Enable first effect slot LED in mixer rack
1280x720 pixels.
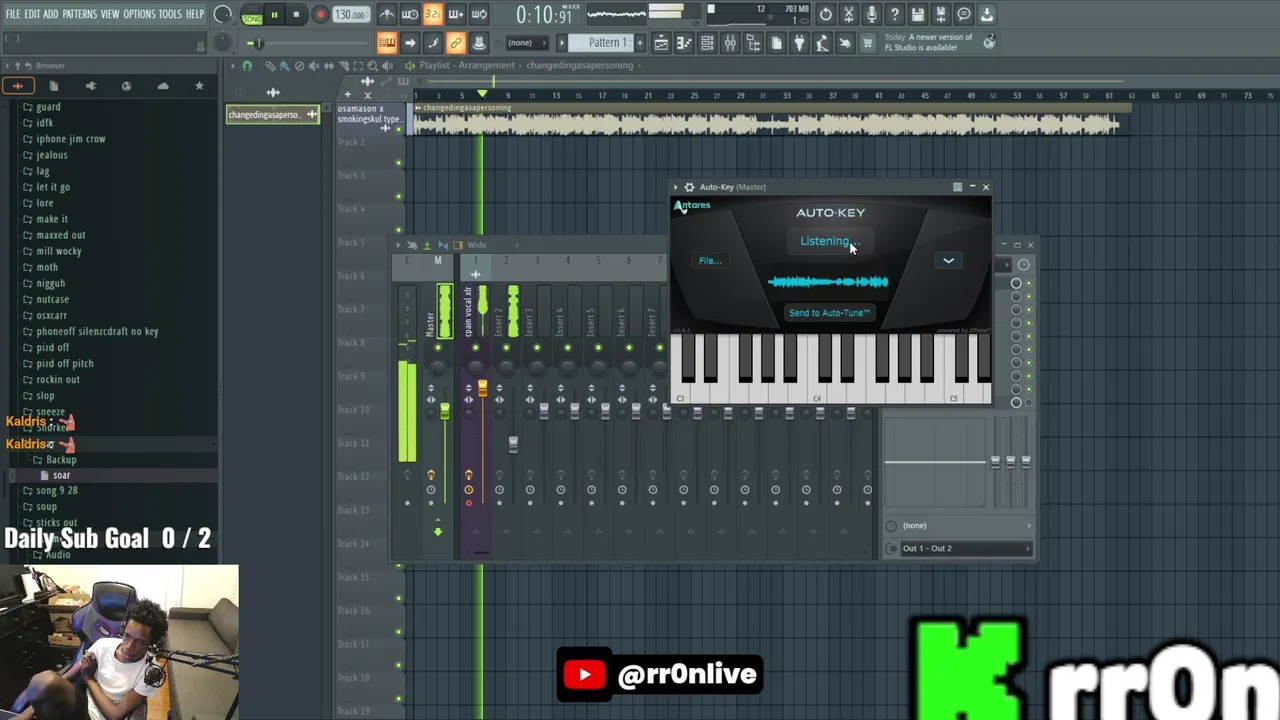coord(1029,284)
